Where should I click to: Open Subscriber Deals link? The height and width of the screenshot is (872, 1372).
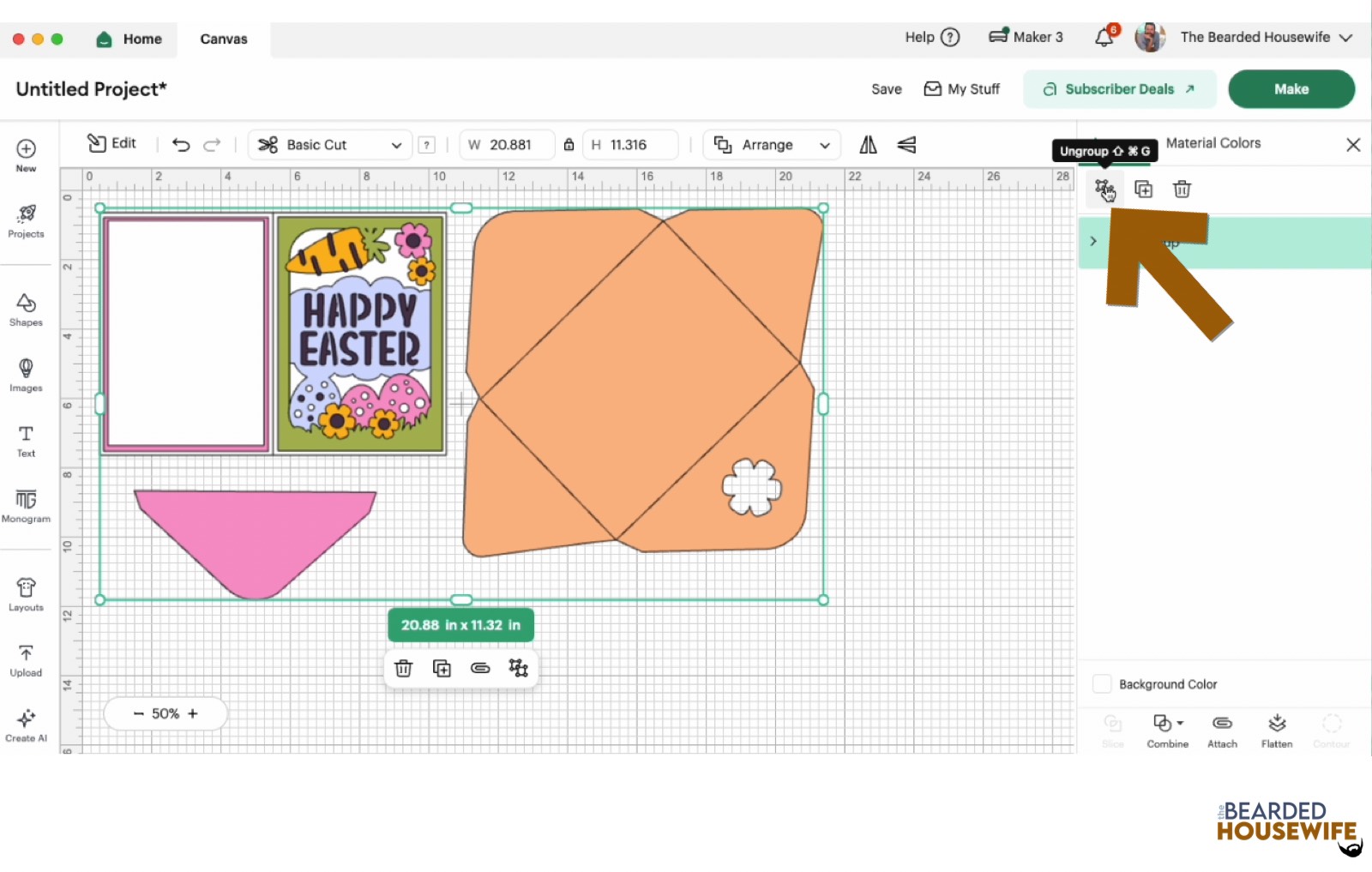pyautogui.click(x=1120, y=89)
